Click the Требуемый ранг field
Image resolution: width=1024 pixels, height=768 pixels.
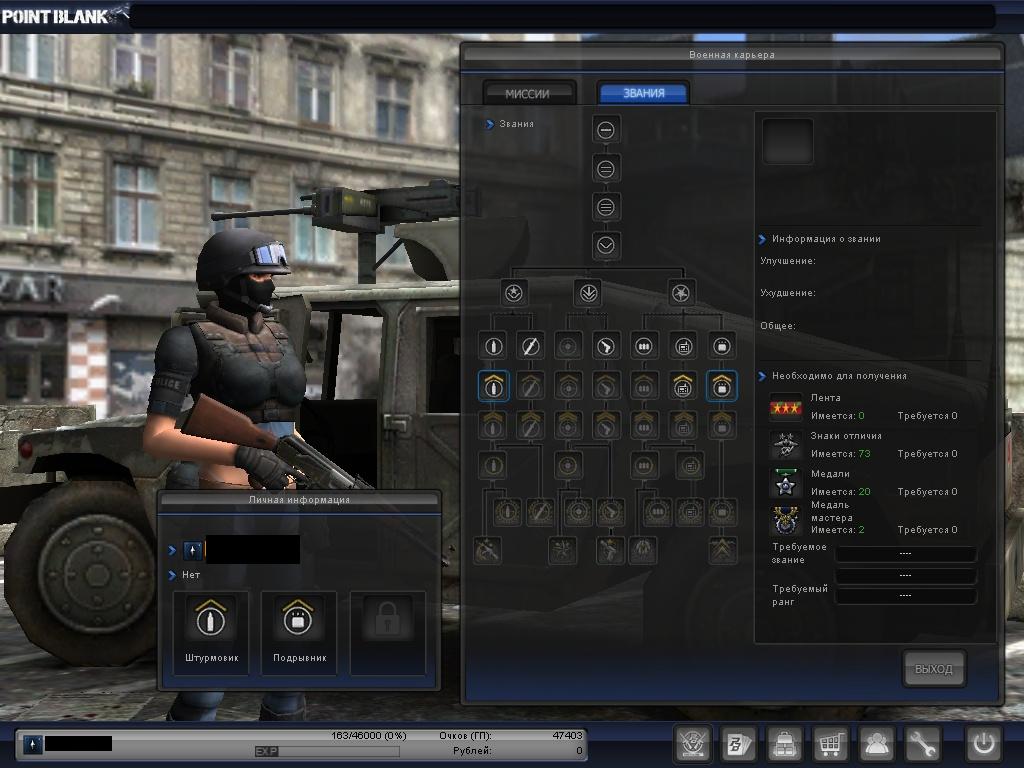pyautogui.click(x=905, y=596)
